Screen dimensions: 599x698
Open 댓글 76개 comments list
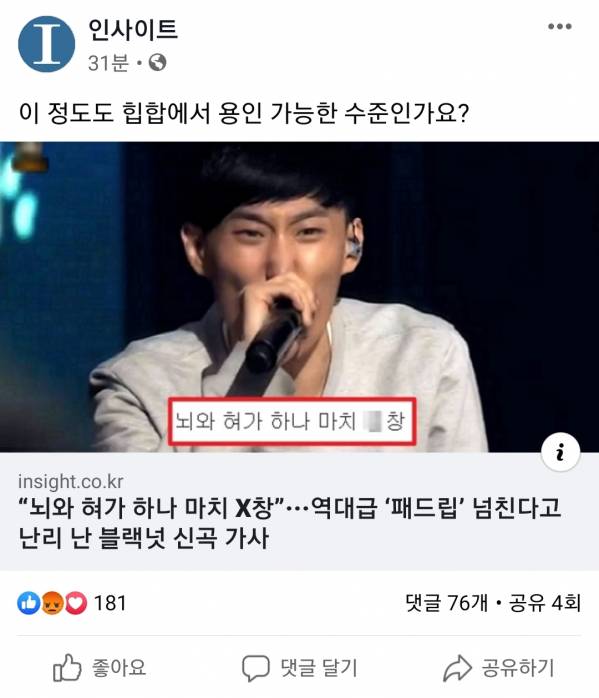tap(446, 603)
